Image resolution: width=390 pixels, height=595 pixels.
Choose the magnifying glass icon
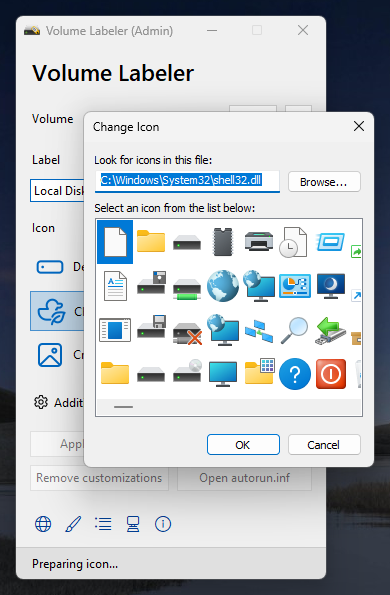294,330
